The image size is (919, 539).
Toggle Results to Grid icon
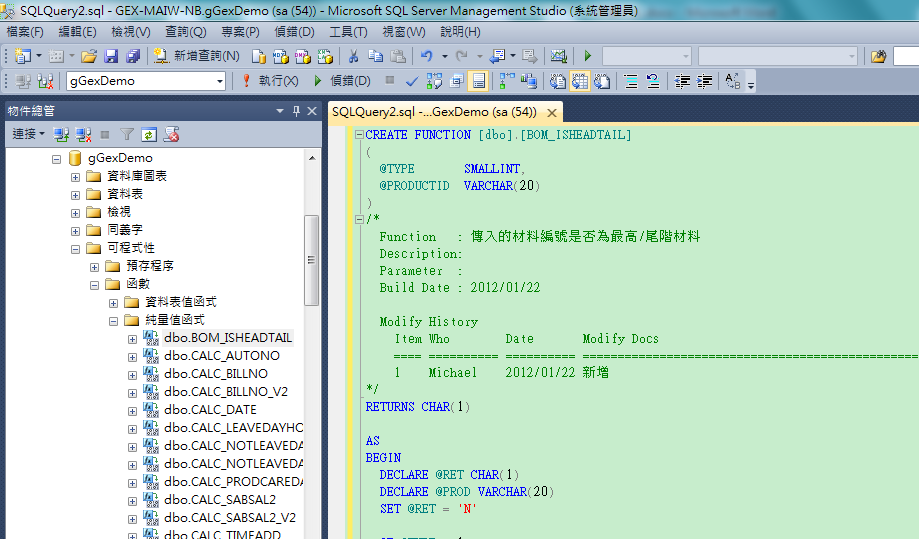[580, 81]
